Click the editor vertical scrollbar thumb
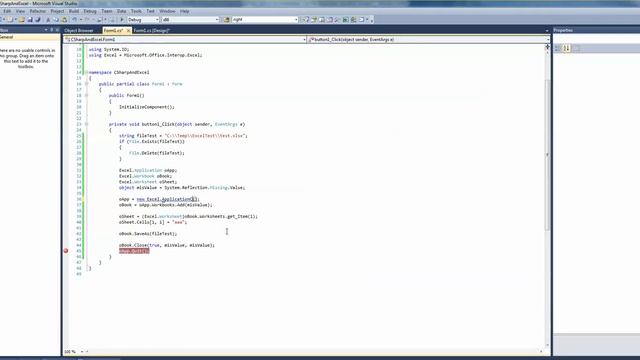 pos(547,155)
